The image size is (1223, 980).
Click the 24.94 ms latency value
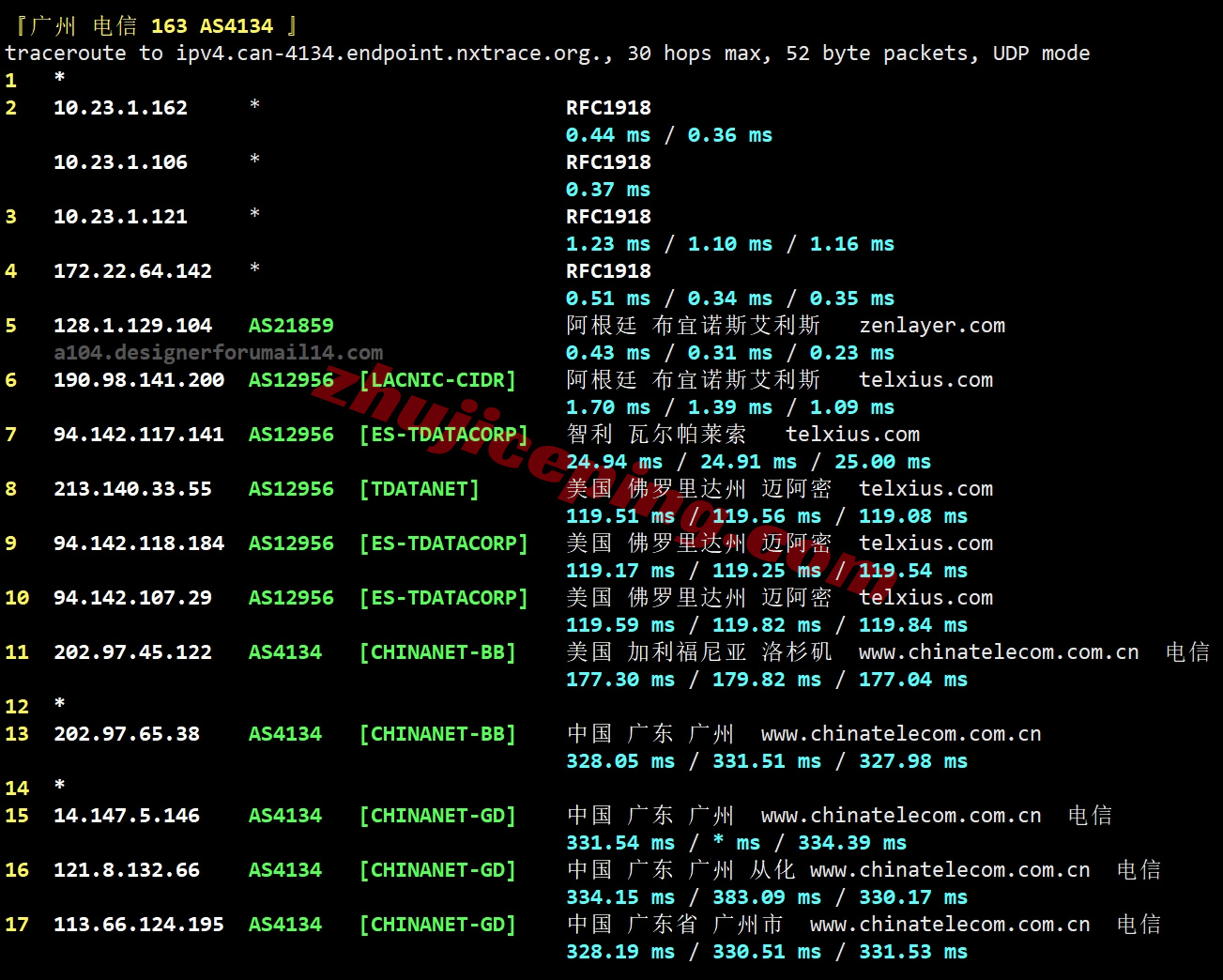pyautogui.click(x=614, y=462)
